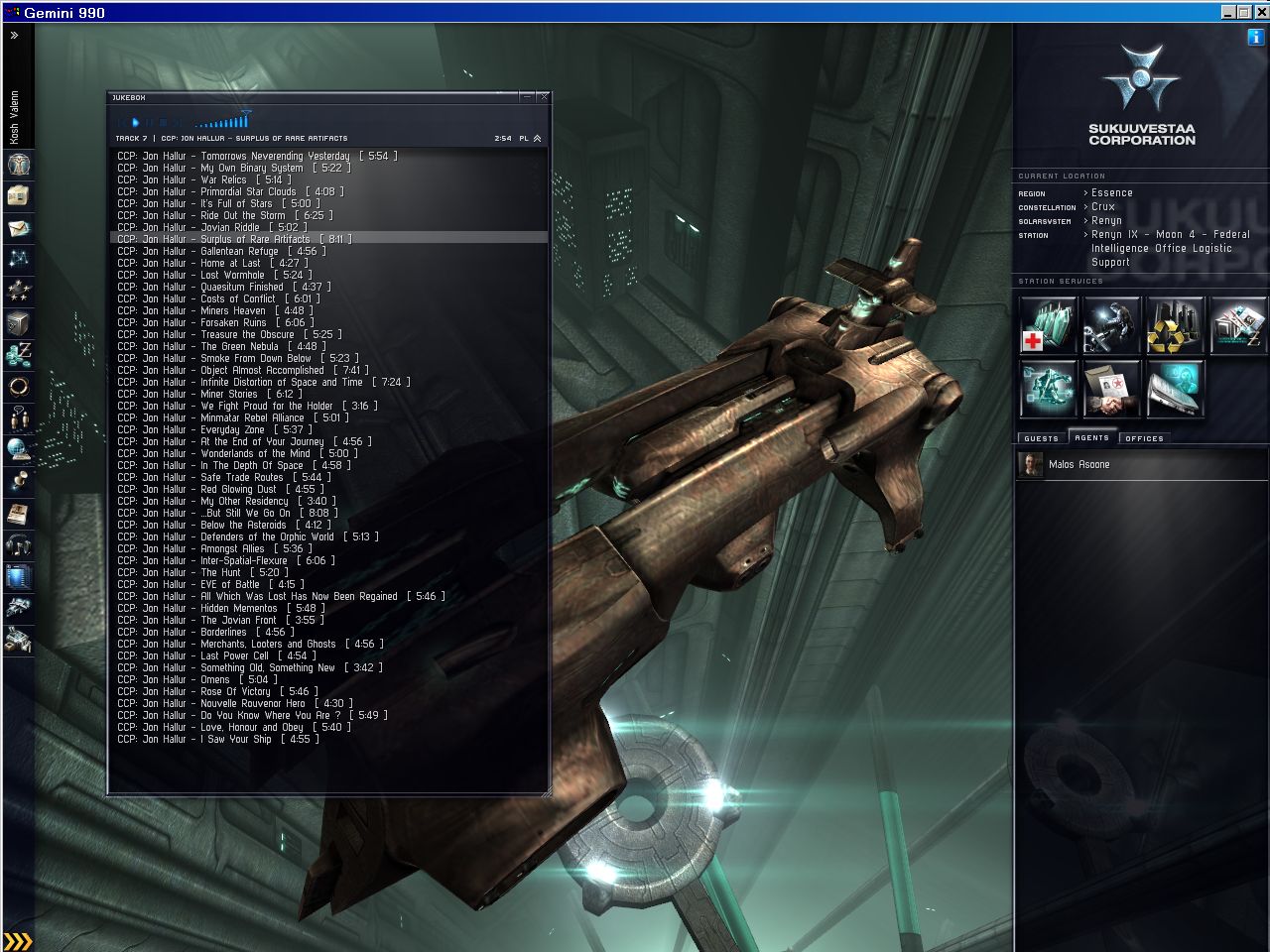Open the Missions handshake service icon
The width and height of the screenshot is (1270, 952).
click(x=1111, y=389)
